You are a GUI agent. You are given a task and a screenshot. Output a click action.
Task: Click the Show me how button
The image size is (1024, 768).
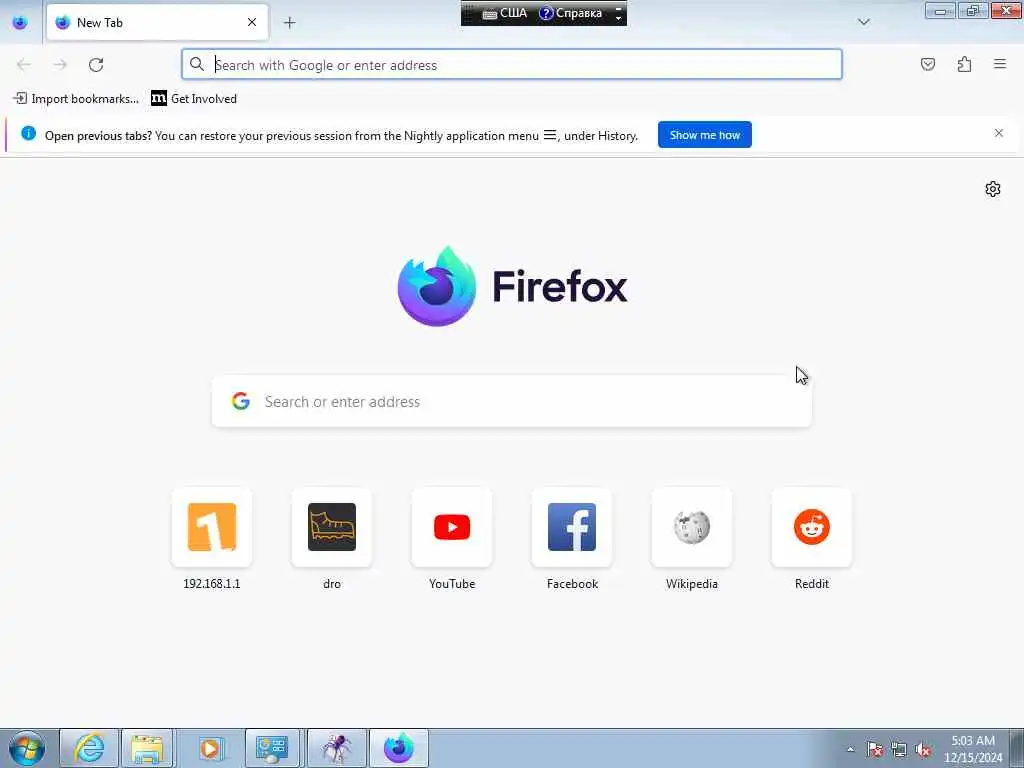[x=705, y=135]
